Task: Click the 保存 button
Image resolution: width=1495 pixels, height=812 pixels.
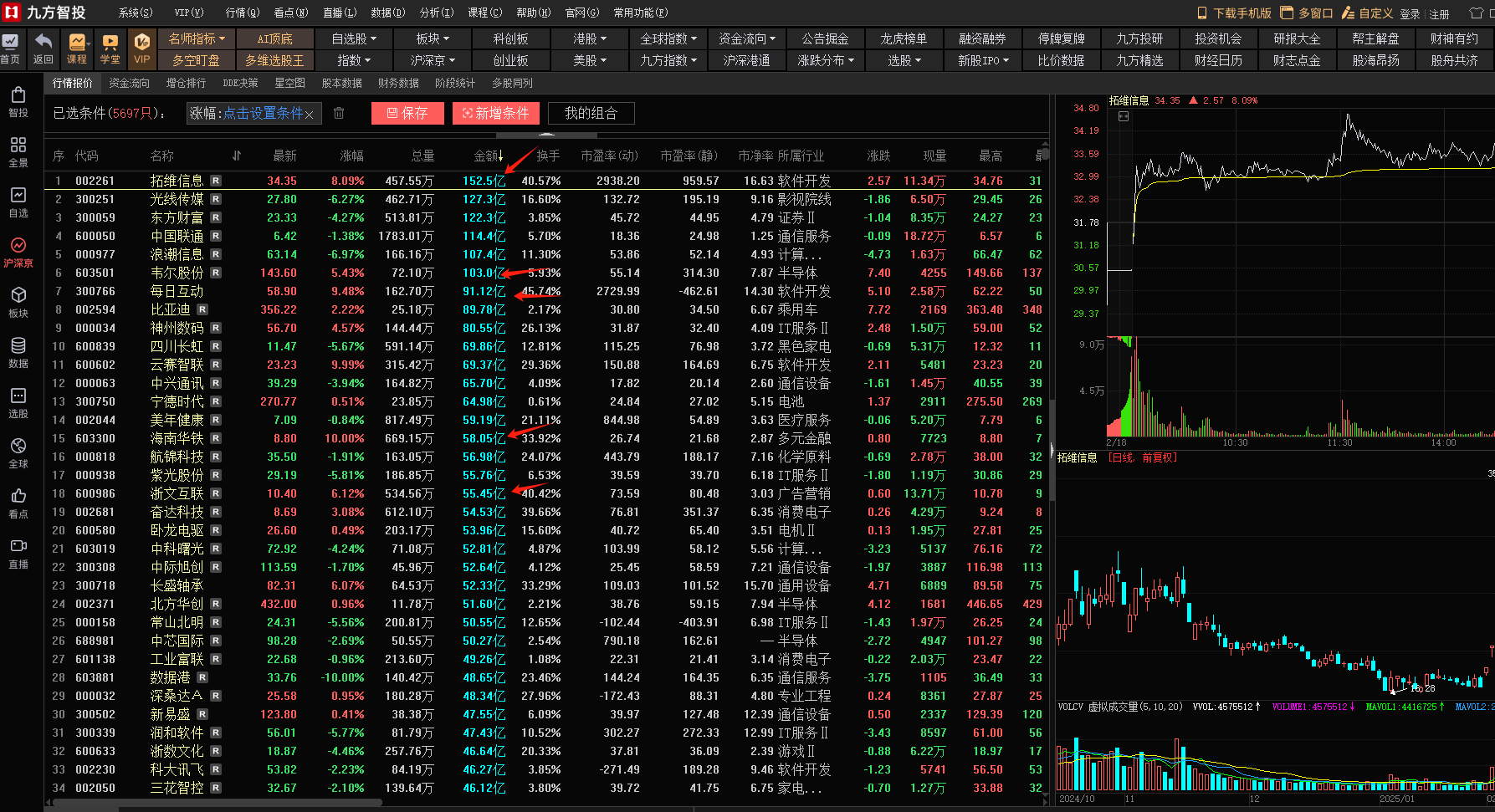Action: (x=407, y=113)
